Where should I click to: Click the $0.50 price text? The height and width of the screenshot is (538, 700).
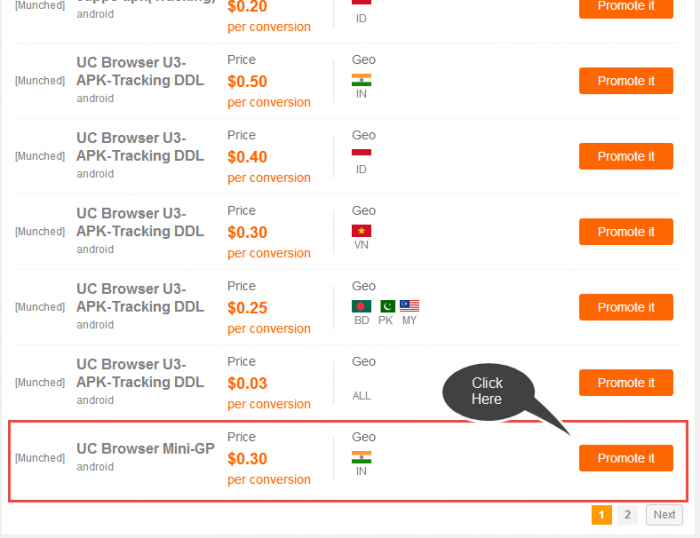(247, 81)
